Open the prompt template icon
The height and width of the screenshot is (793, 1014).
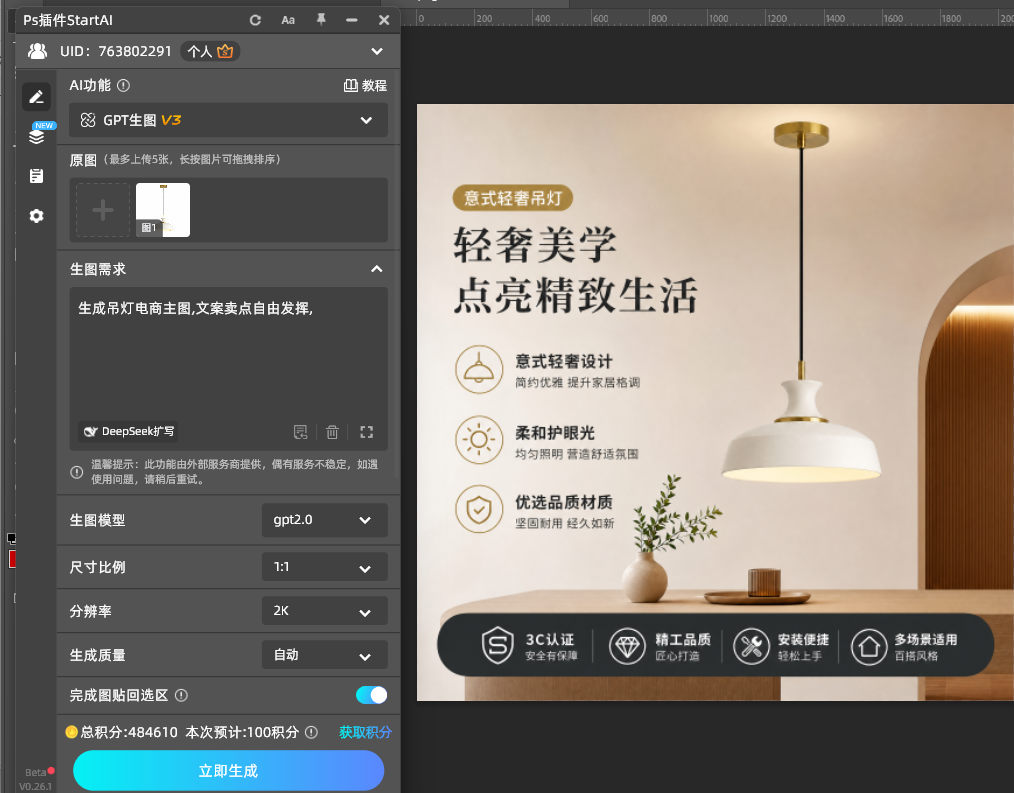click(301, 432)
